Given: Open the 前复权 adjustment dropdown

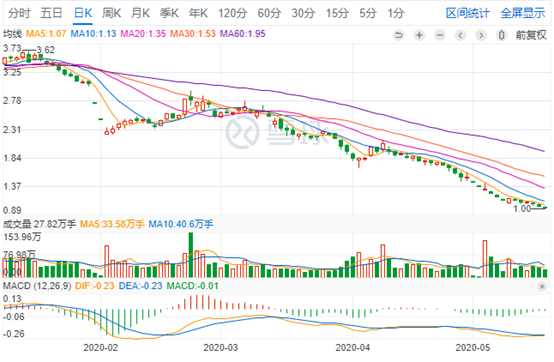Looking at the screenshot, I should tap(531, 35).
